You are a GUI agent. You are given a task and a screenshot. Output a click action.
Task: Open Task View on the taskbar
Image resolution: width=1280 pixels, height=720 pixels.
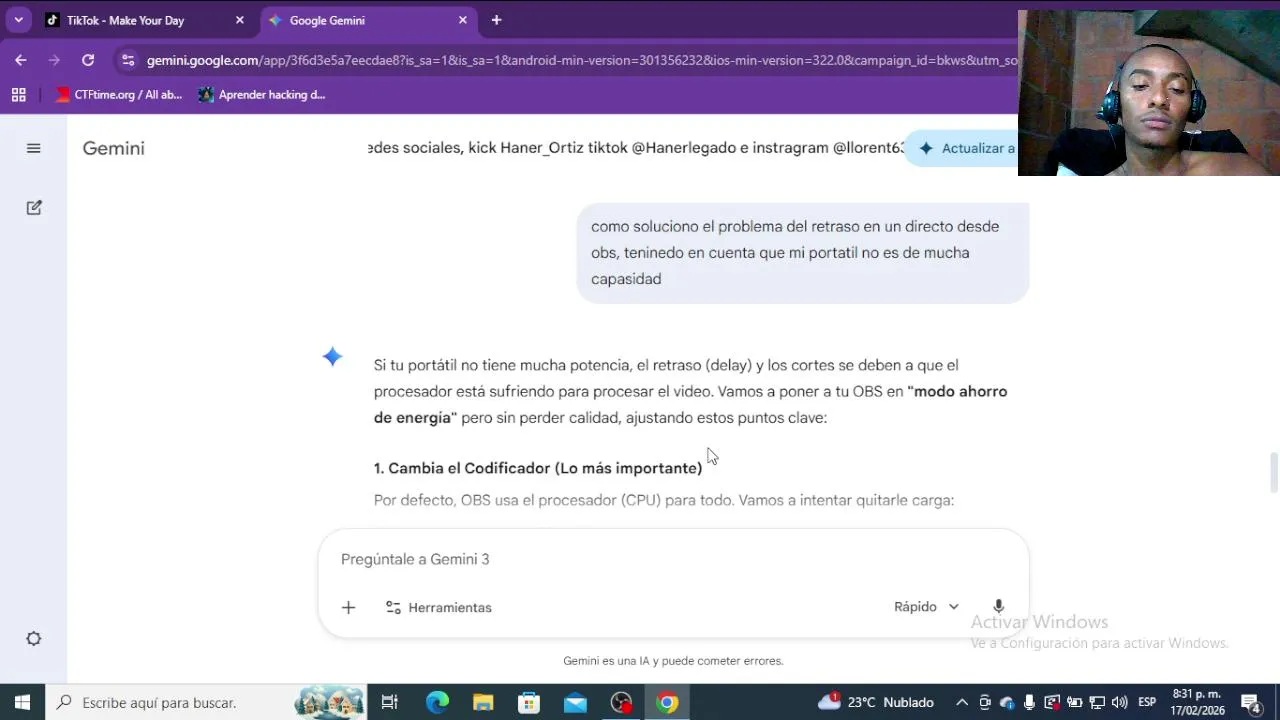[x=390, y=702]
